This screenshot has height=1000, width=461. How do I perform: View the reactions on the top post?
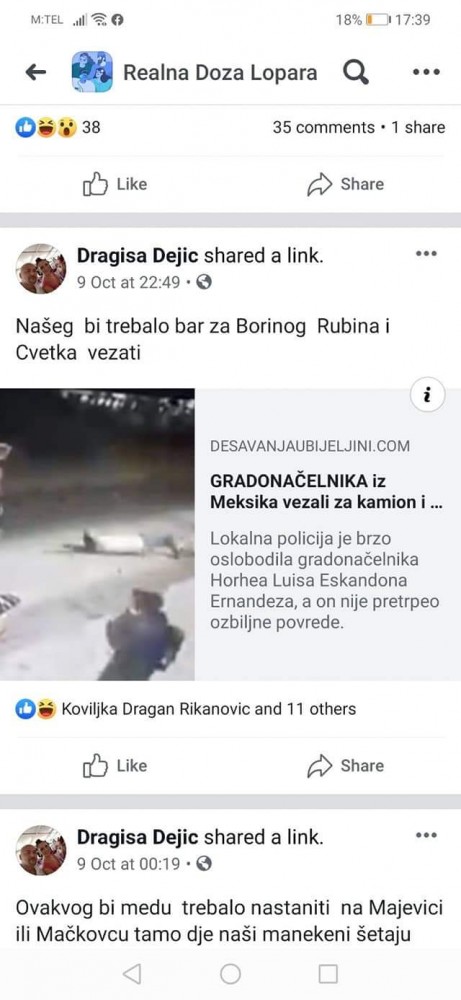(x=57, y=128)
